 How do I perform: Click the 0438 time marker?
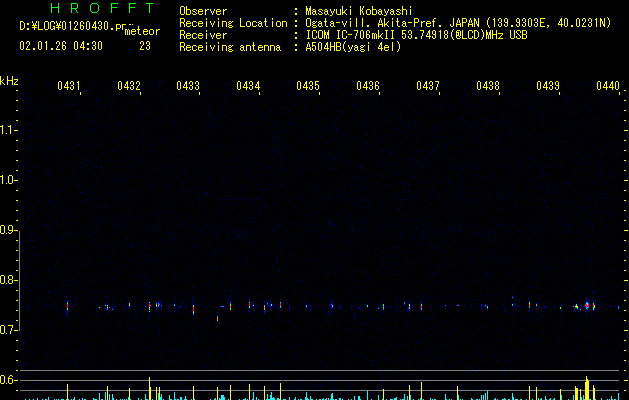(488, 86)
